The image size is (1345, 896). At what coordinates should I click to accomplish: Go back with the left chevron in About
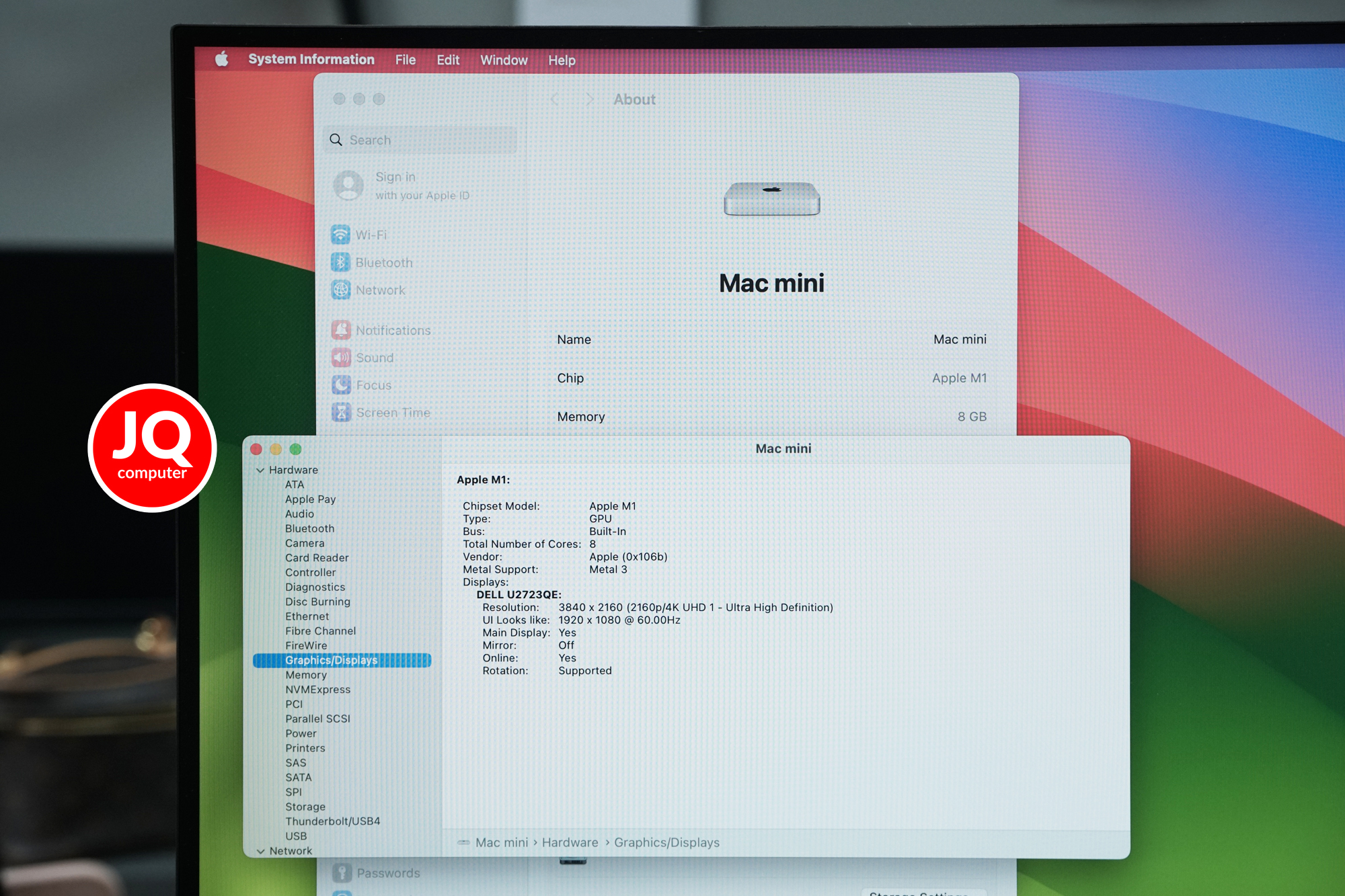coord(555,99)
